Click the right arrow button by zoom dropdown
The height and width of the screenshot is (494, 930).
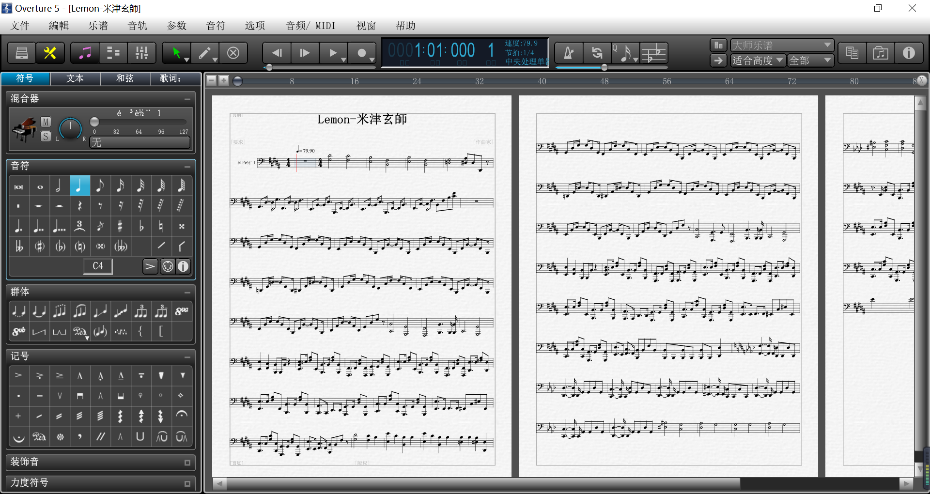pyautogui.click(x=718, y=60)
